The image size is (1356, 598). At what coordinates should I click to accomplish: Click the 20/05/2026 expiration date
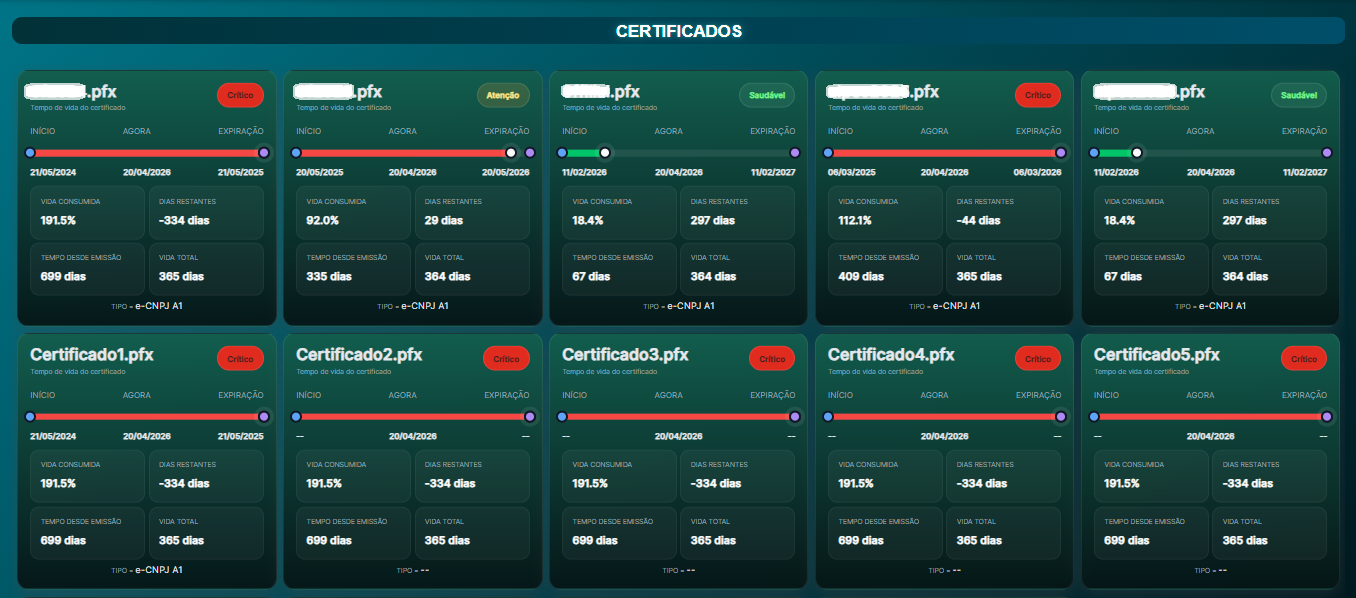tap(507, 173)
